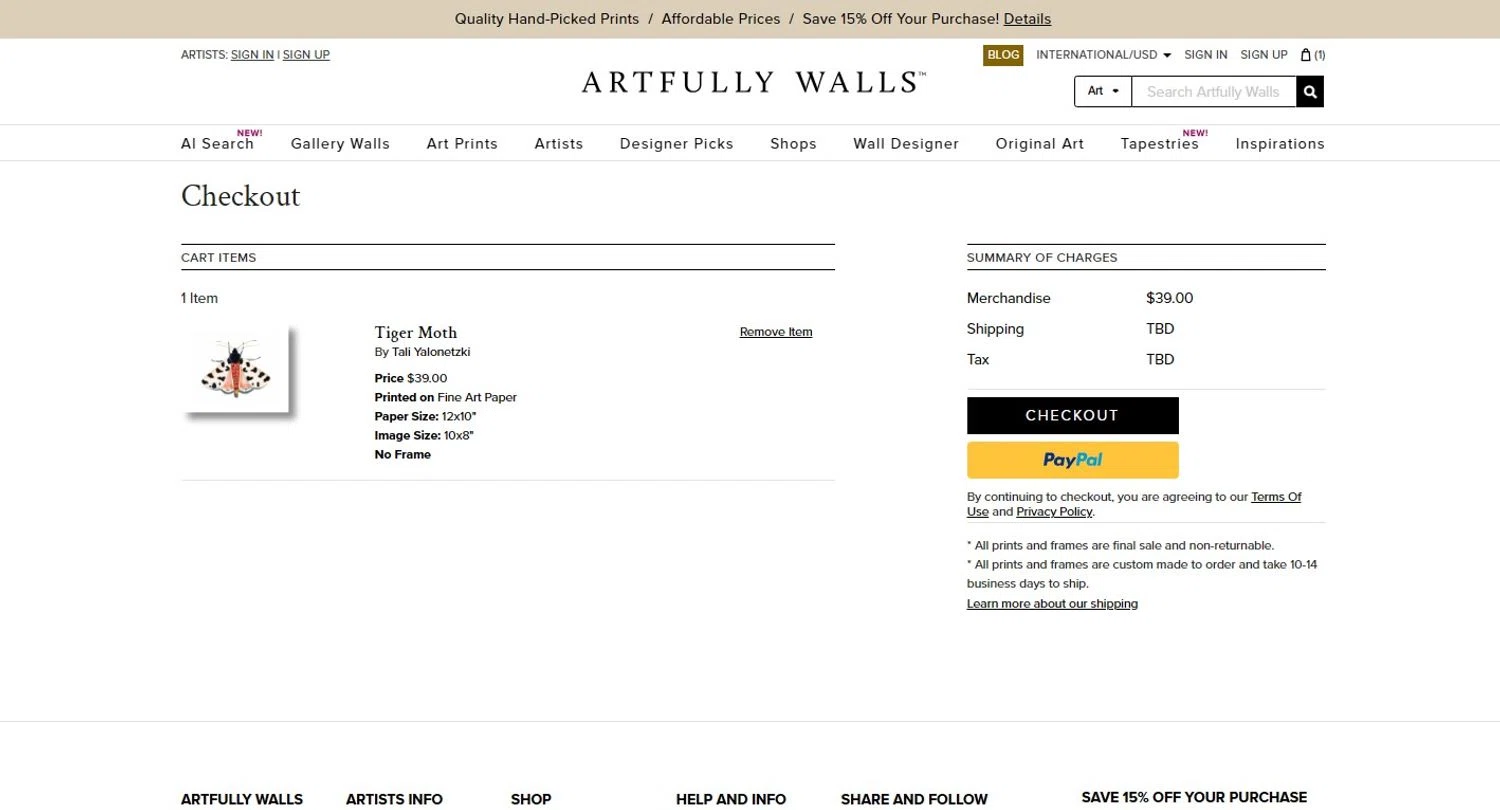
Task: Navigate to Shops
Action: pyautogui.click(x=793, y=144)
